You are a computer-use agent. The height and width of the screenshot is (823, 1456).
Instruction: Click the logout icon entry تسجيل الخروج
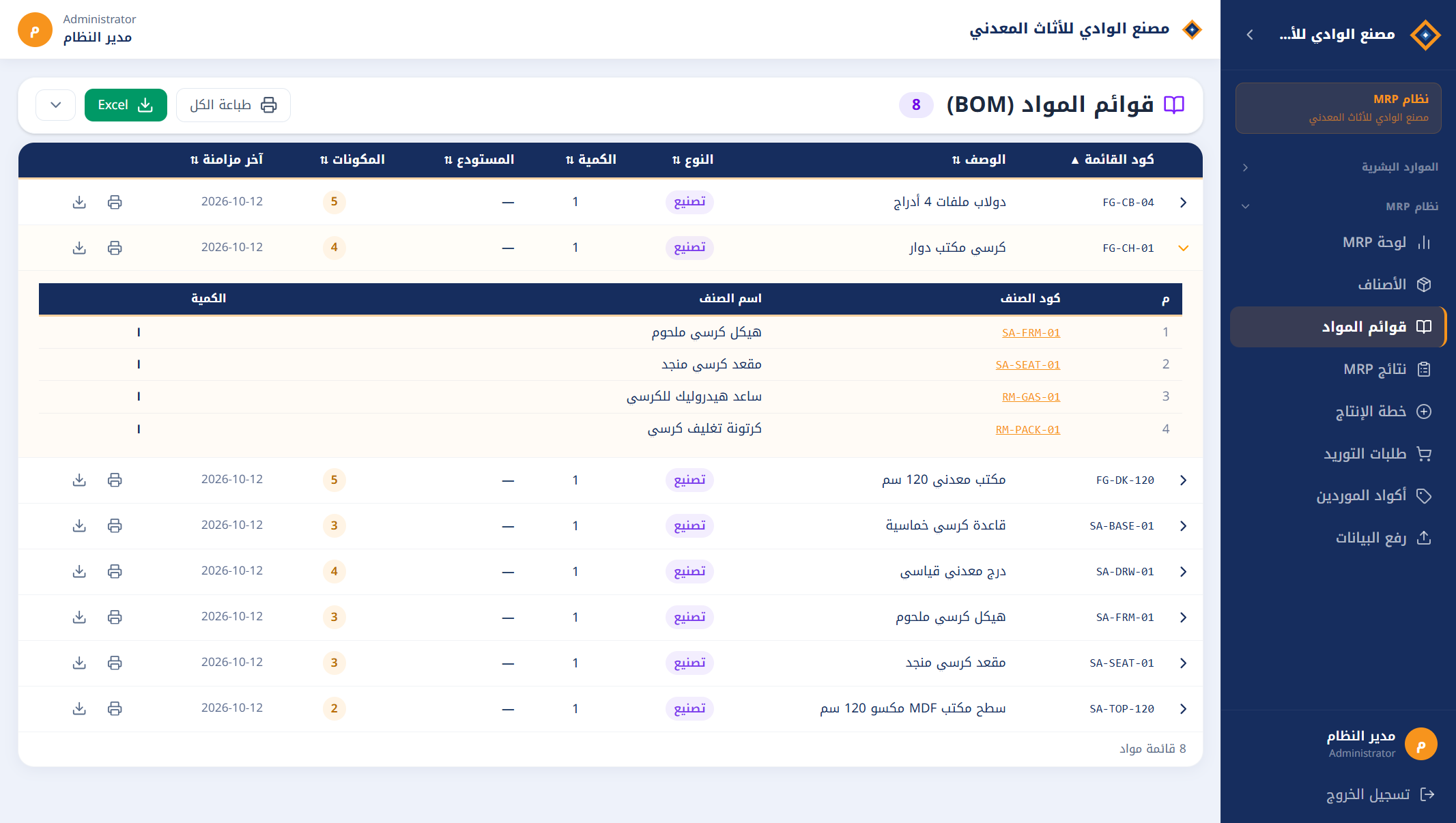tap(1380, 794)
